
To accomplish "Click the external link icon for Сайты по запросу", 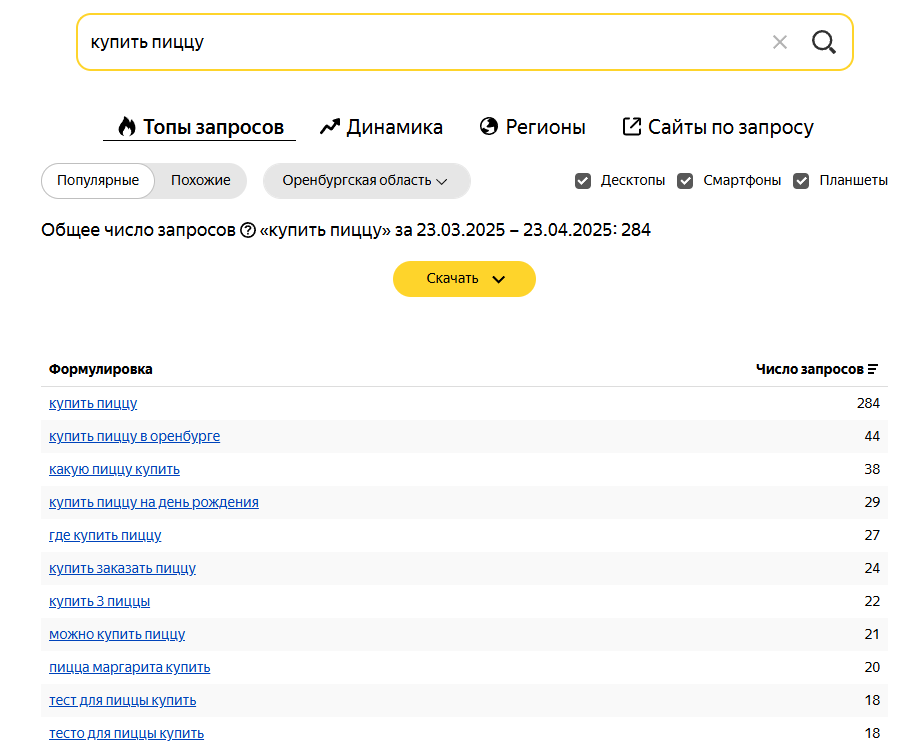I will pos(631,127).
